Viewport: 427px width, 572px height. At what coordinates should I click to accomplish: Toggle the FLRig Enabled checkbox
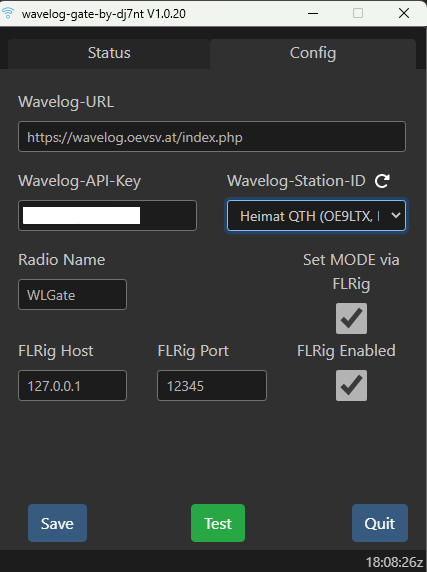point(351,386)
